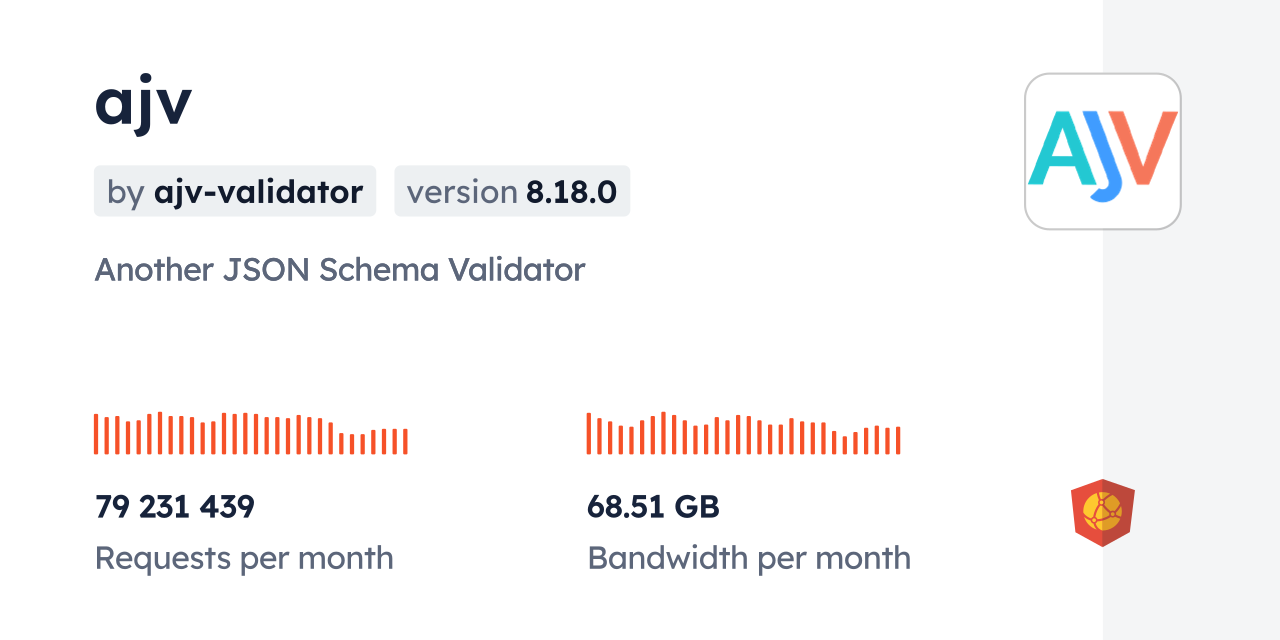Click the 68.51 GB bandwidth figure

(653, 507)
